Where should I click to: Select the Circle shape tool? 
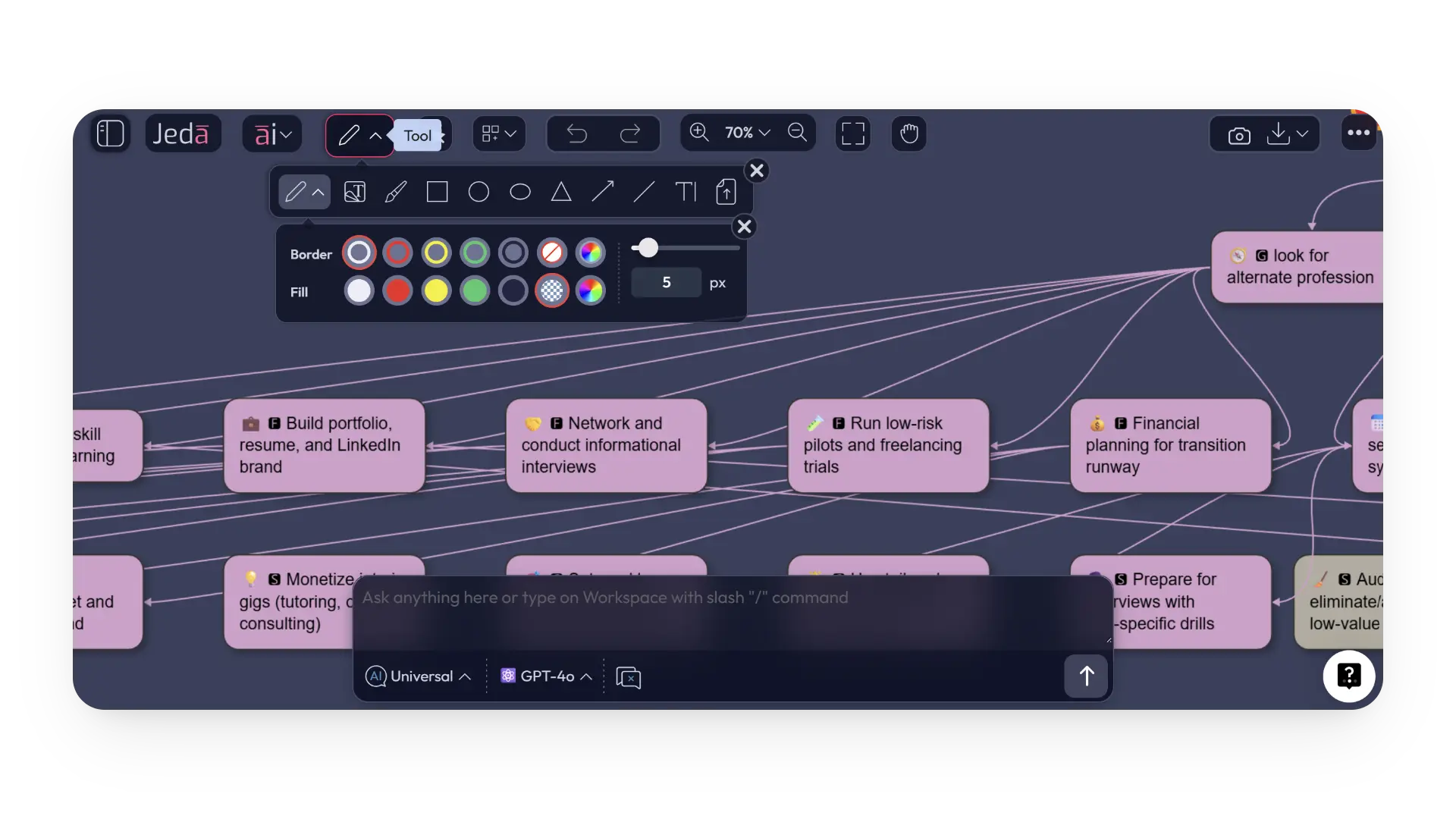click(479, 192)
